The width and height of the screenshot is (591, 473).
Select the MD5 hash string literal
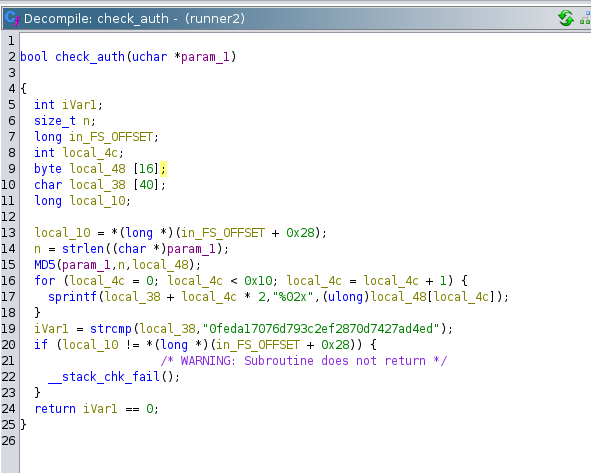[x=321, y=329]
